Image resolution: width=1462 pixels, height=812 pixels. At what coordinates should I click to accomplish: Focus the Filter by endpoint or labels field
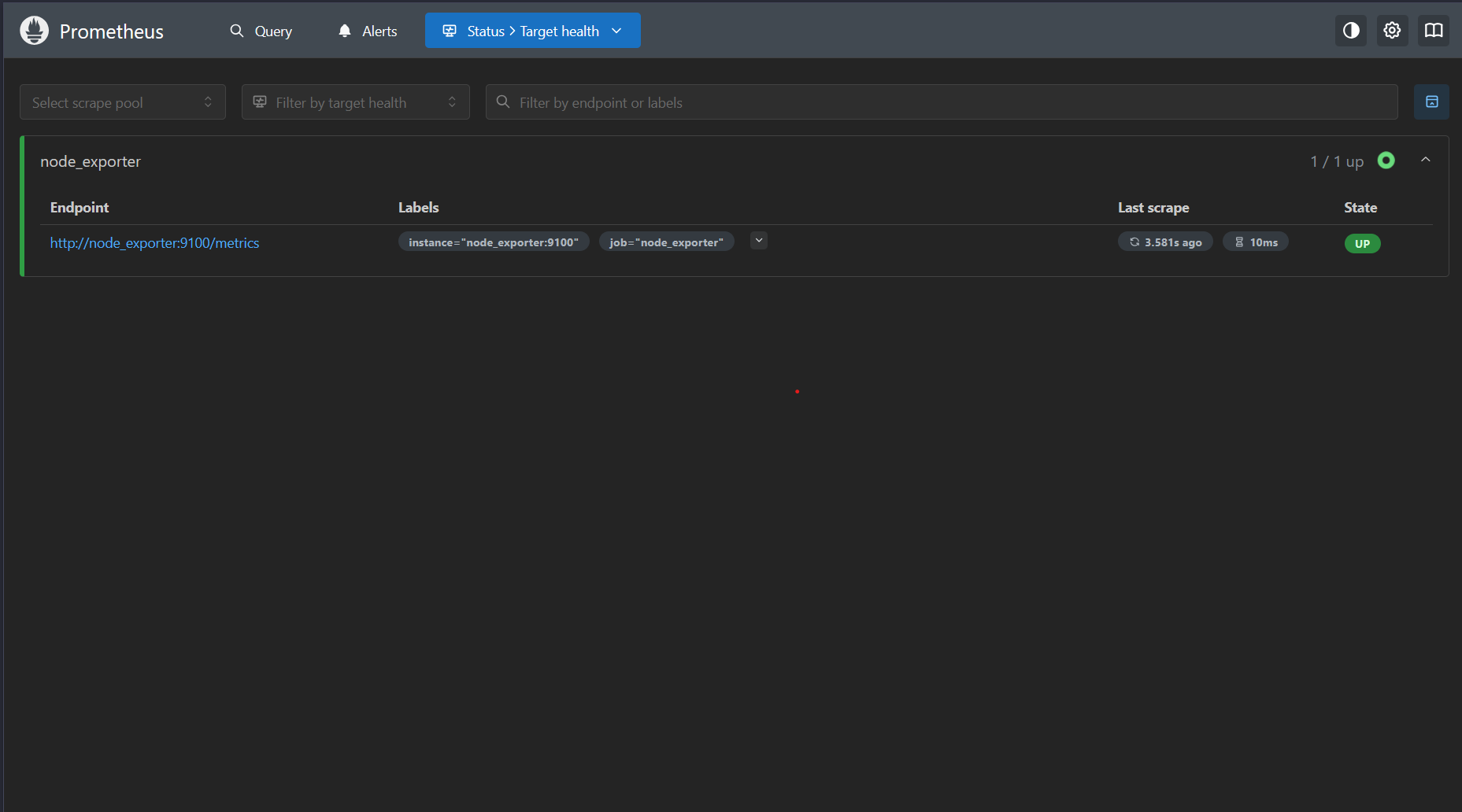(942, 102)
